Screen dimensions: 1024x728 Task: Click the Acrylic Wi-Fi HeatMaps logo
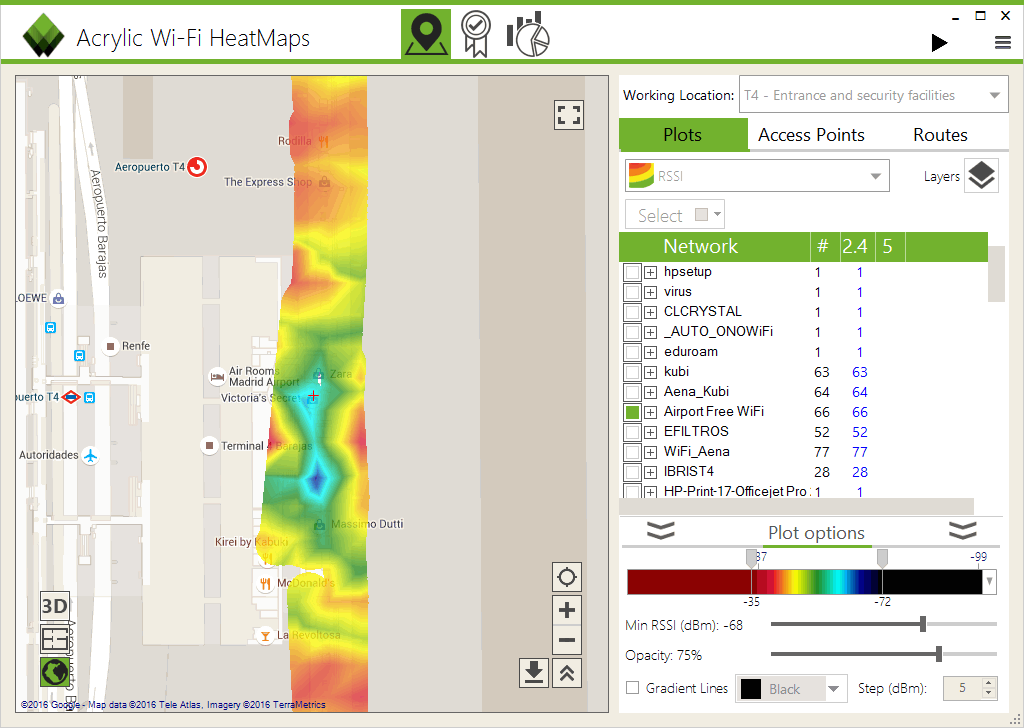tap(43, 36)
